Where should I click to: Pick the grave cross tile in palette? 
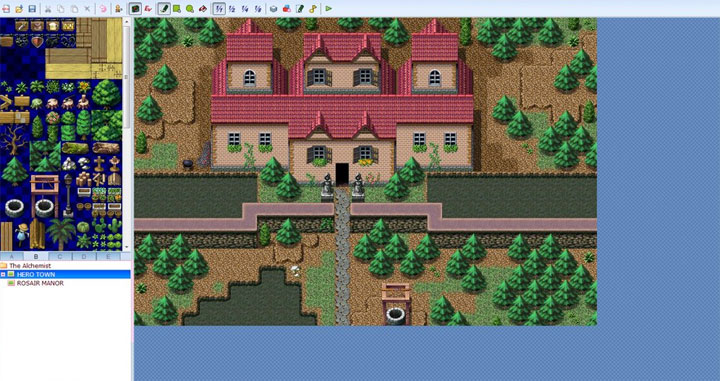(99, 163)
